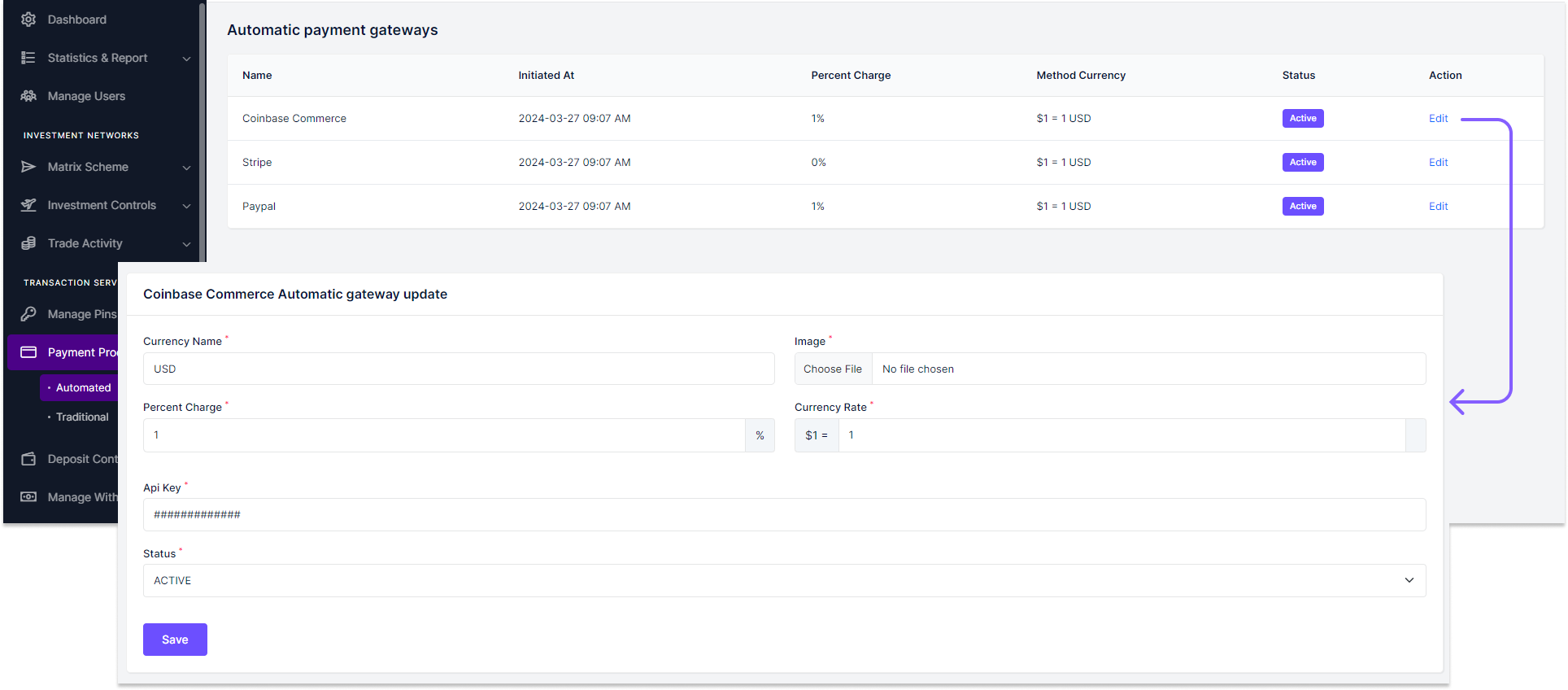Click the '$1 =' rate prefix
This screenshot has height=690, width=1568.
pos(817,435)
